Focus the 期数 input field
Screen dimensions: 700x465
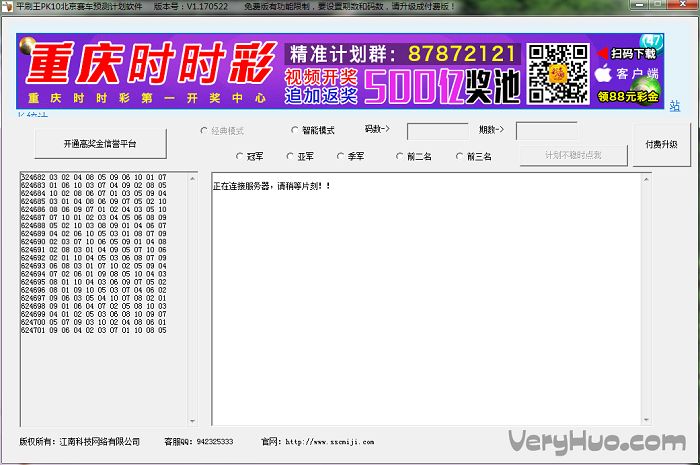[547, 131]
